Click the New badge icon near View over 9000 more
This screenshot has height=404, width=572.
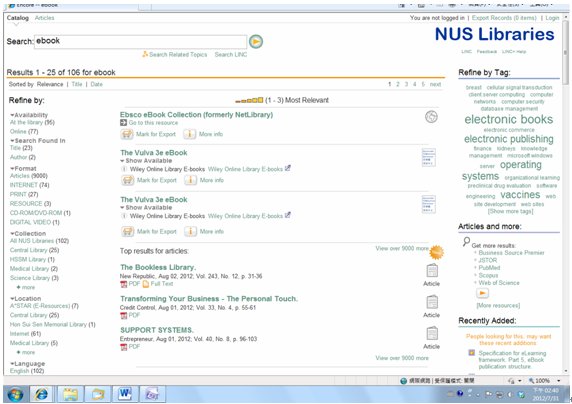pos(436,252)
